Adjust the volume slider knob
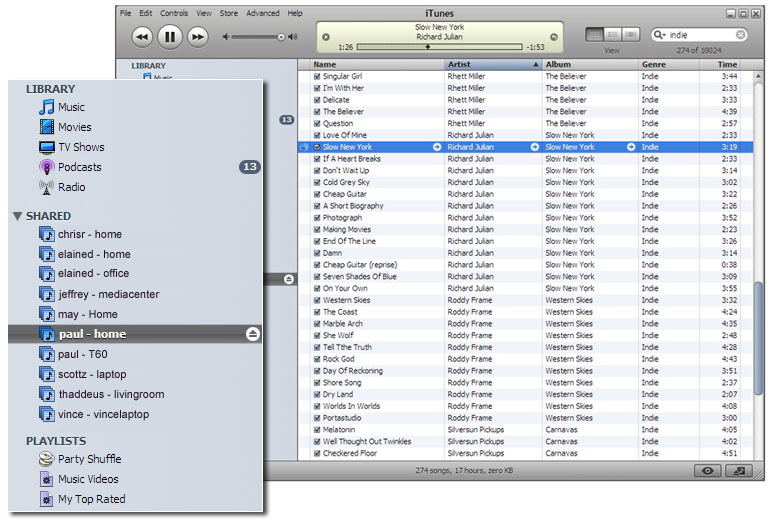 tap(281, 37)
